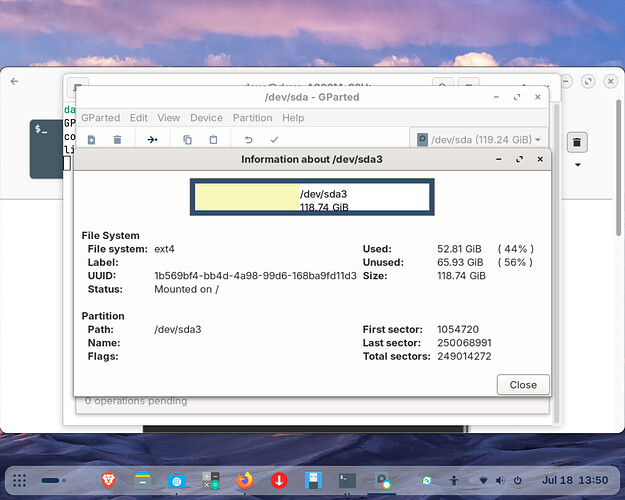The width and height of the screenshot is (625, 500).
Task: Click the power icon in the system tray
Action: click(517, 480)
